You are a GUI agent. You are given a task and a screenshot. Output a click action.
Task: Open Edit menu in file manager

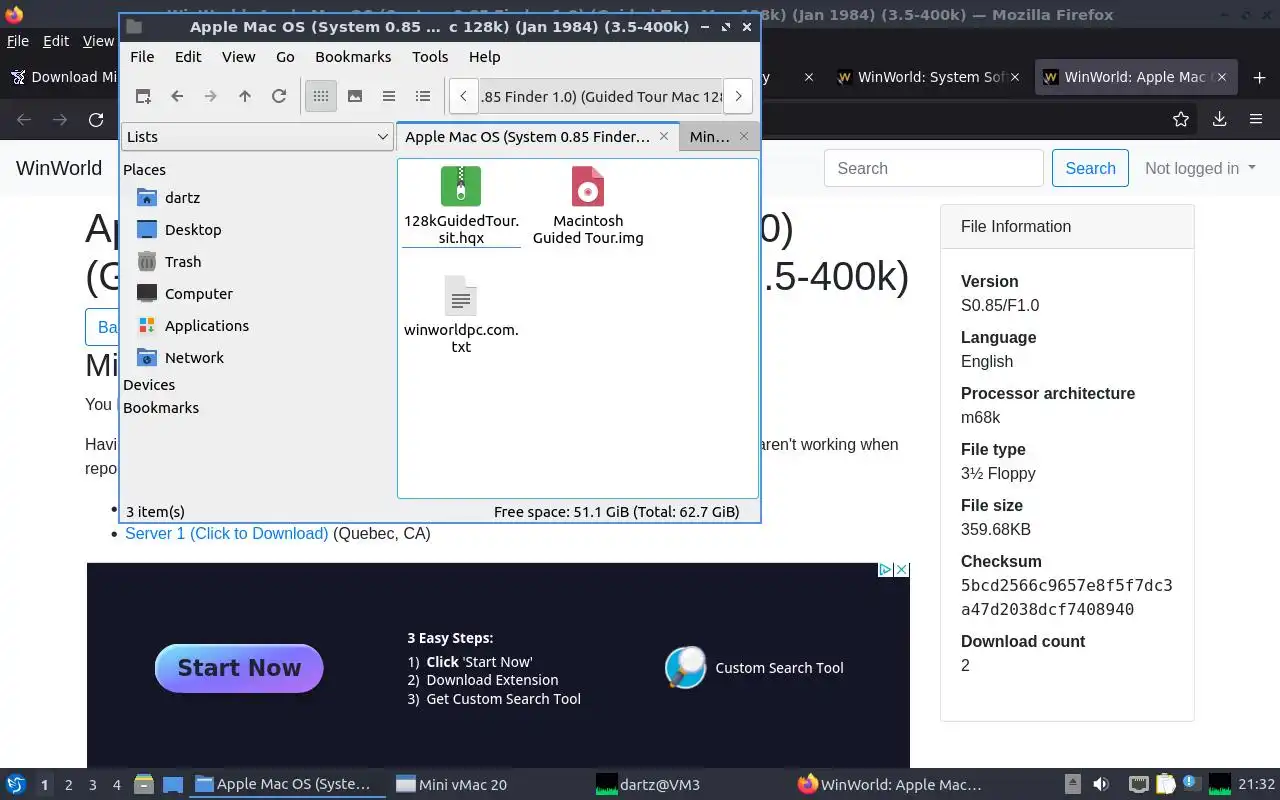click(x=188, y=57)
